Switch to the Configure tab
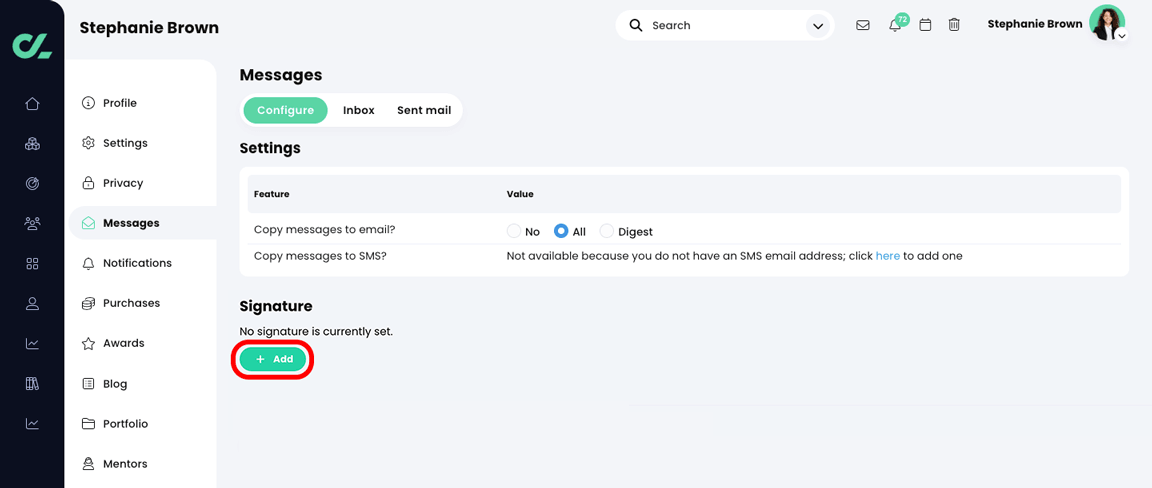This screenshot has height=488, width=1152. [x=286, y=110]
